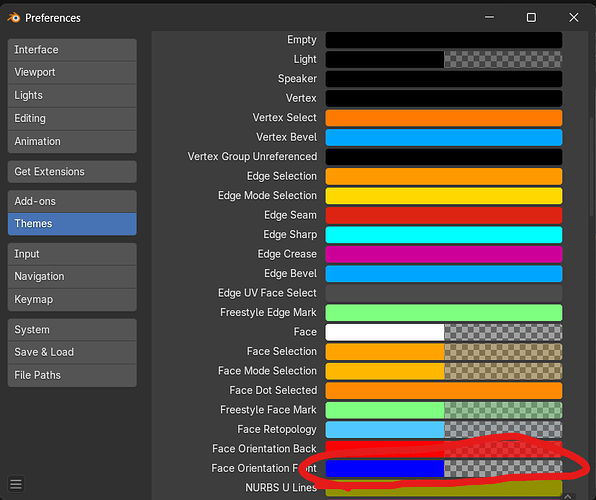Edit the Freestyle Edge Mark green swatch
The height and width of the screenshot is (500, 596).
tap(444, 313)
